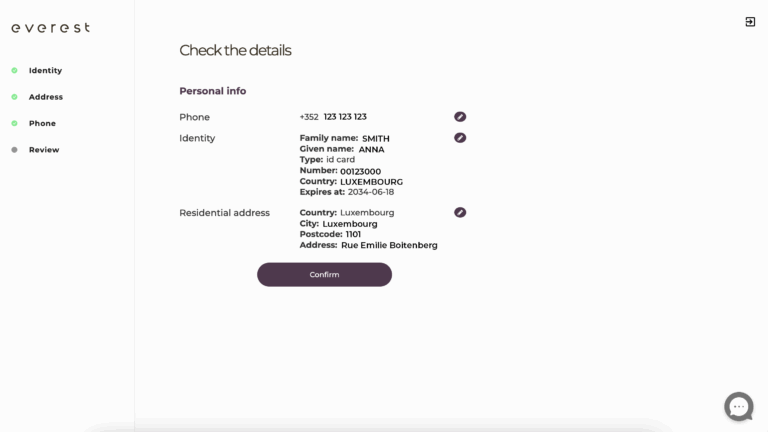Click the family name SMITH value

point(376,139)
